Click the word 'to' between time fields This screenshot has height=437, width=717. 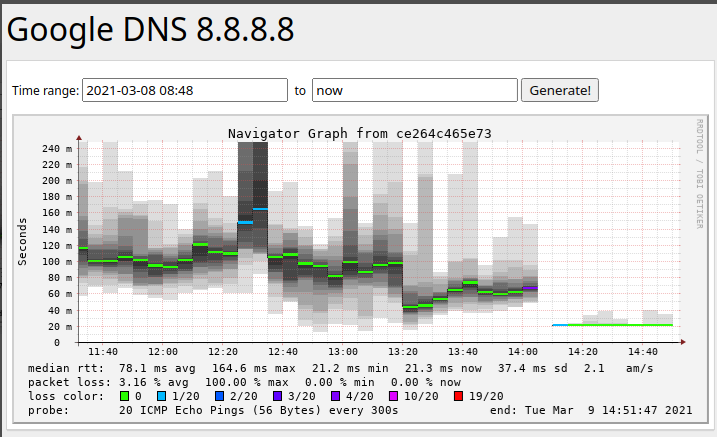tap(300, 91)
